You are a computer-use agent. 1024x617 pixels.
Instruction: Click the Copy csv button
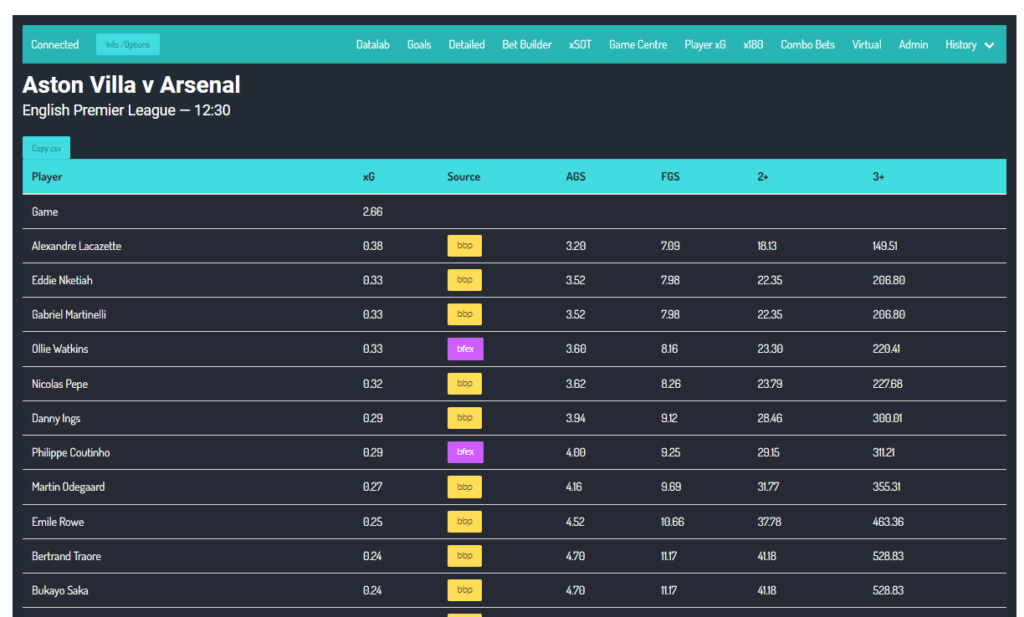(46, 148)
